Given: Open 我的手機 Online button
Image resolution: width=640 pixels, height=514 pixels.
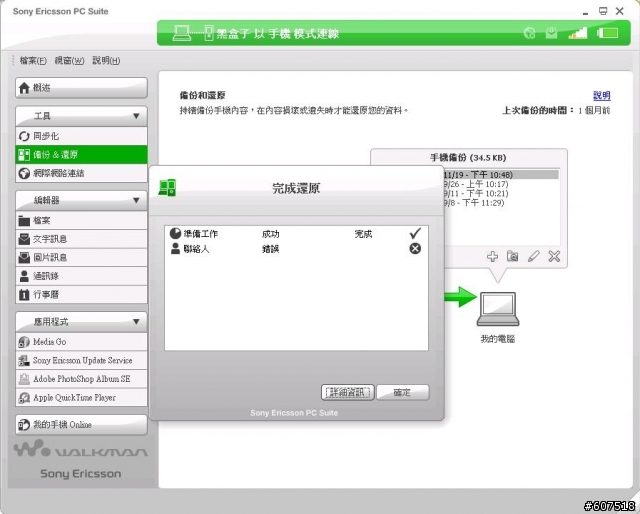Looking at the screenshot, I should click(81, 425).
